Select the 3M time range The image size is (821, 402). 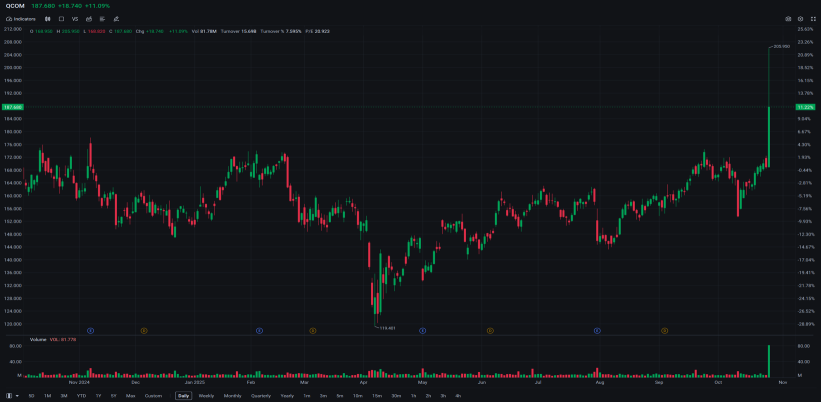64,396
